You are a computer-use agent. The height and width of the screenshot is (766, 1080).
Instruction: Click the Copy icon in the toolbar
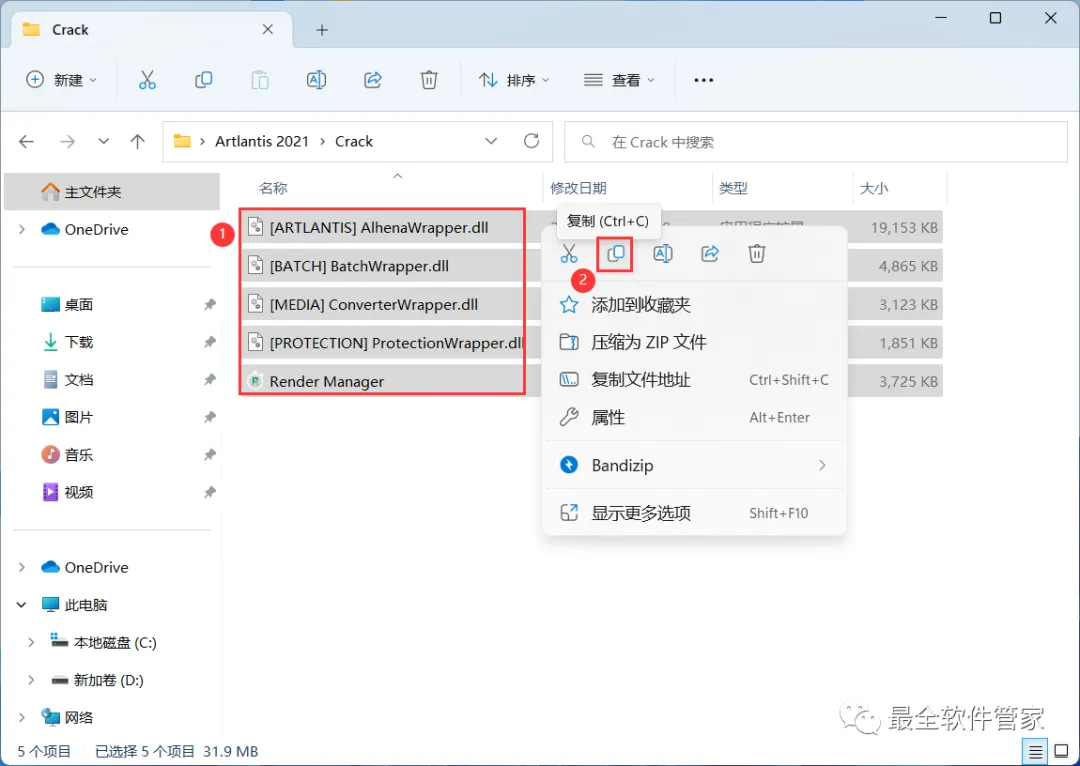204,80
